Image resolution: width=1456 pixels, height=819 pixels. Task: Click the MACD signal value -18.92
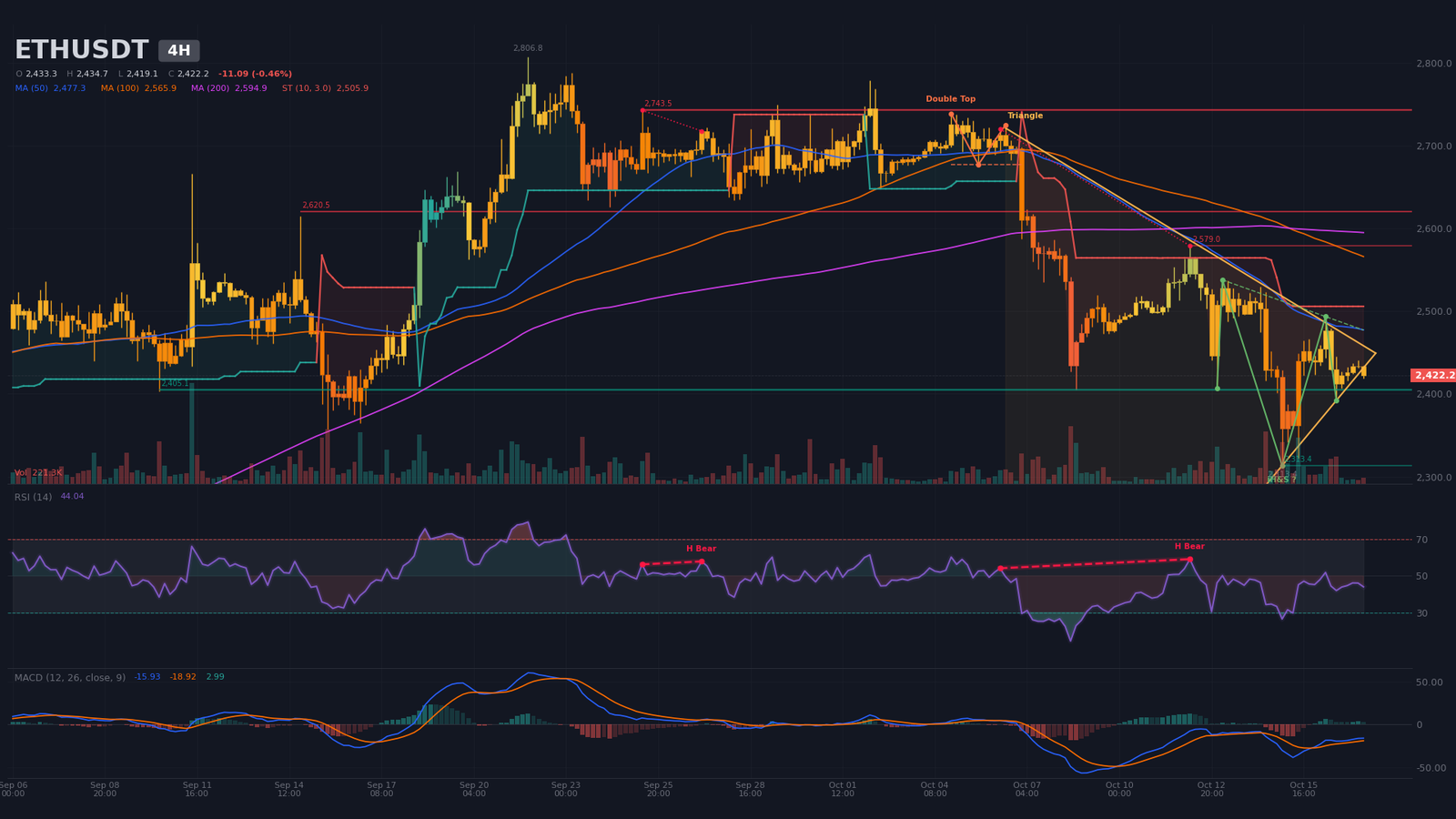[183, 677]
